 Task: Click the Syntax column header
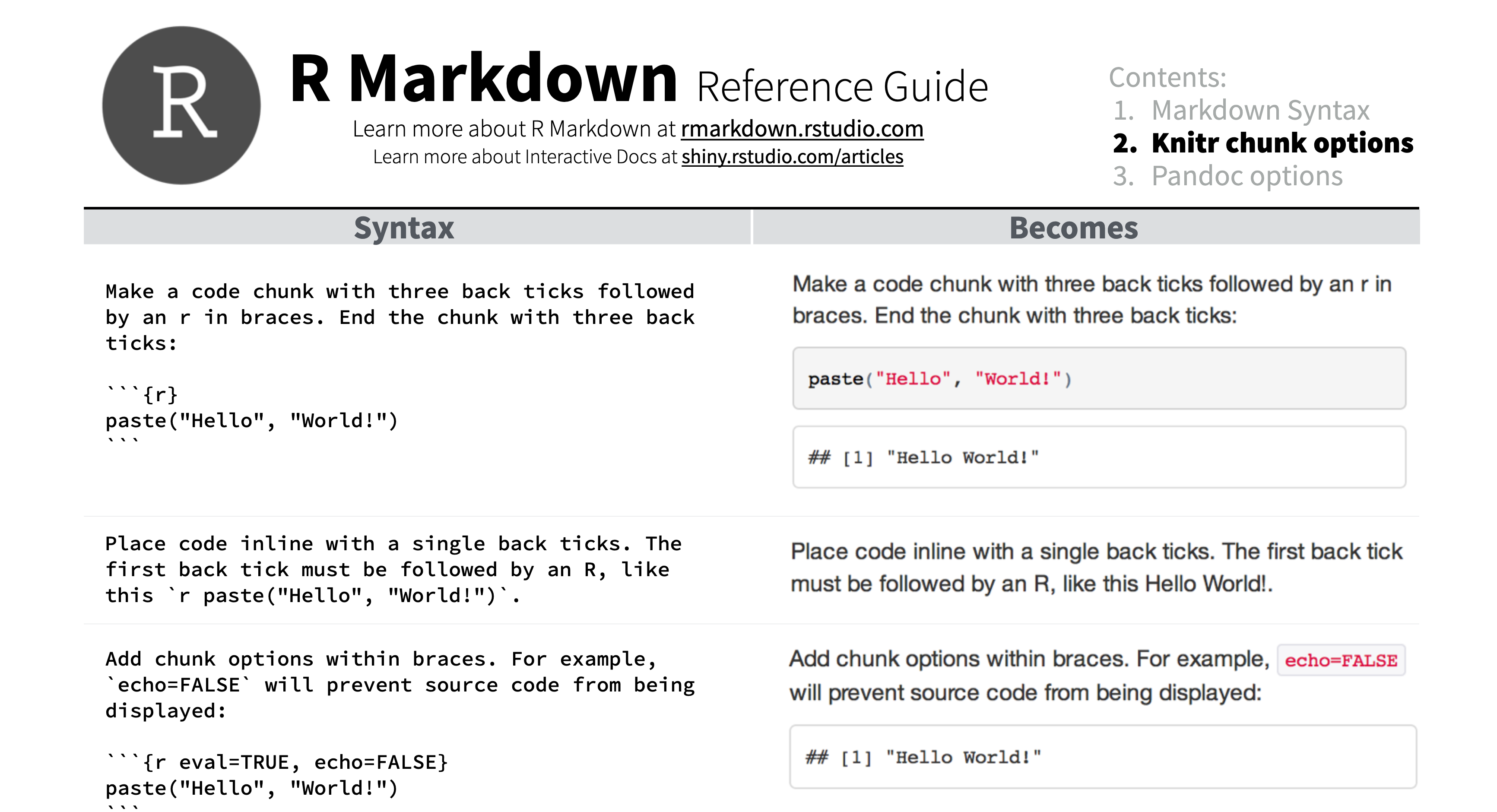(403, 228)
